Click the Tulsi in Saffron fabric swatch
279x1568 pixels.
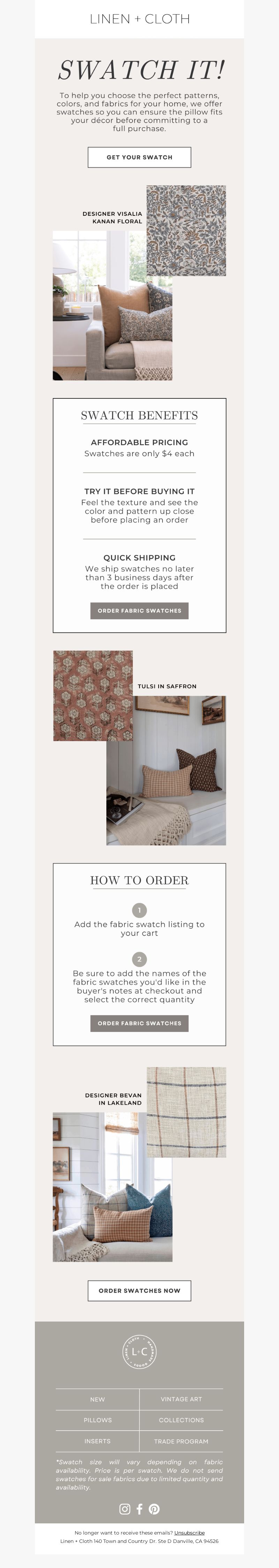(93, 696)
